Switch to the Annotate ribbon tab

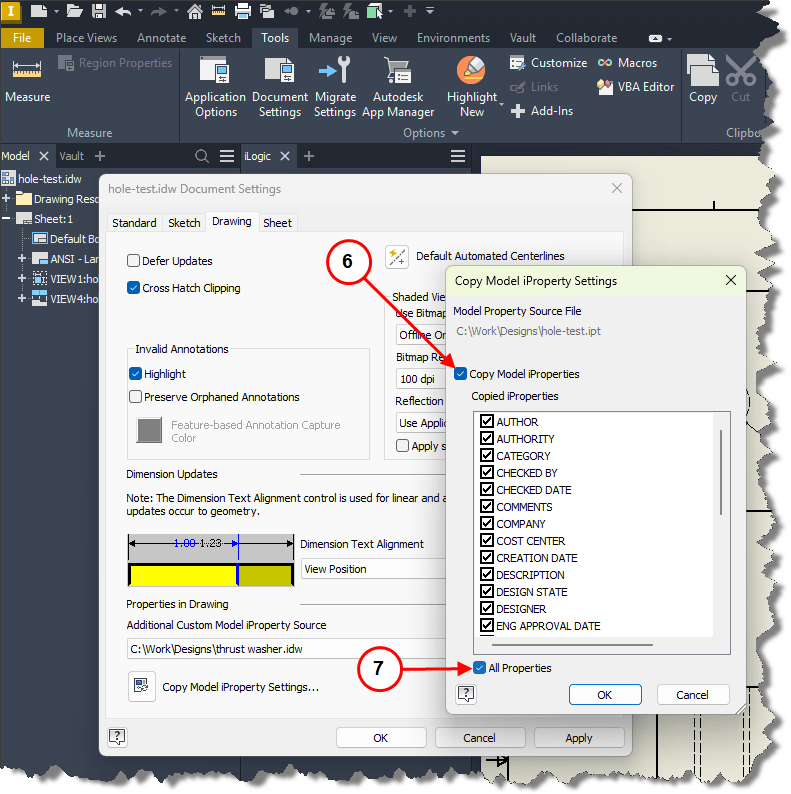pos(162,38)
